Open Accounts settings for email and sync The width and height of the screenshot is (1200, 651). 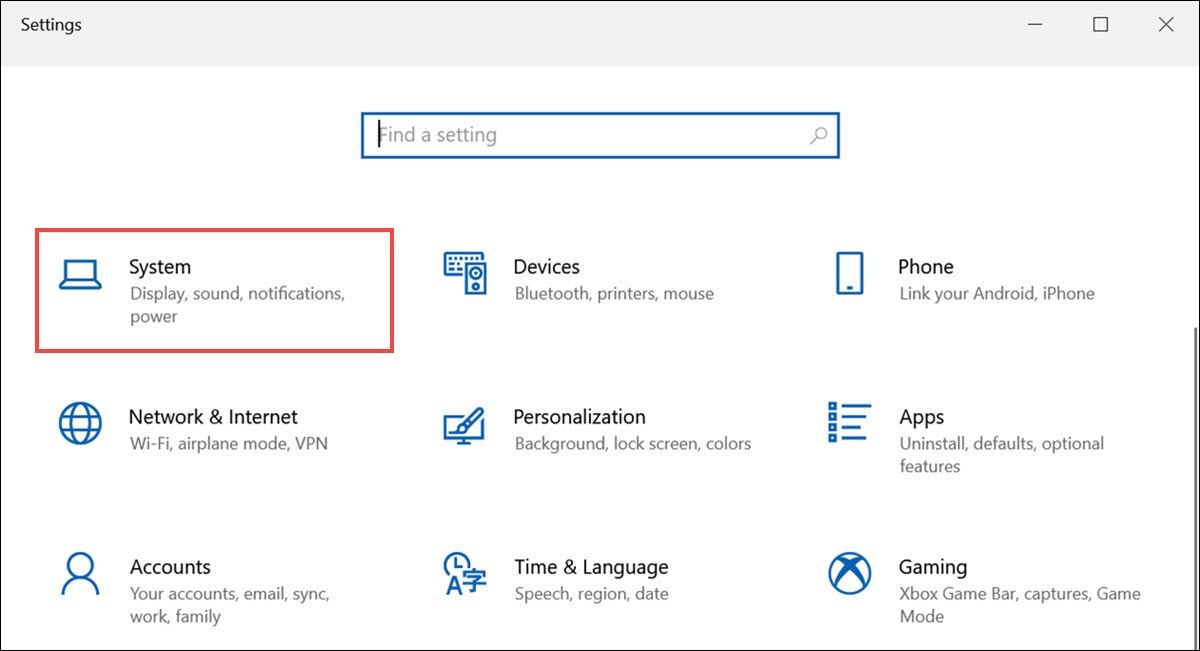(x=190, y=580)
